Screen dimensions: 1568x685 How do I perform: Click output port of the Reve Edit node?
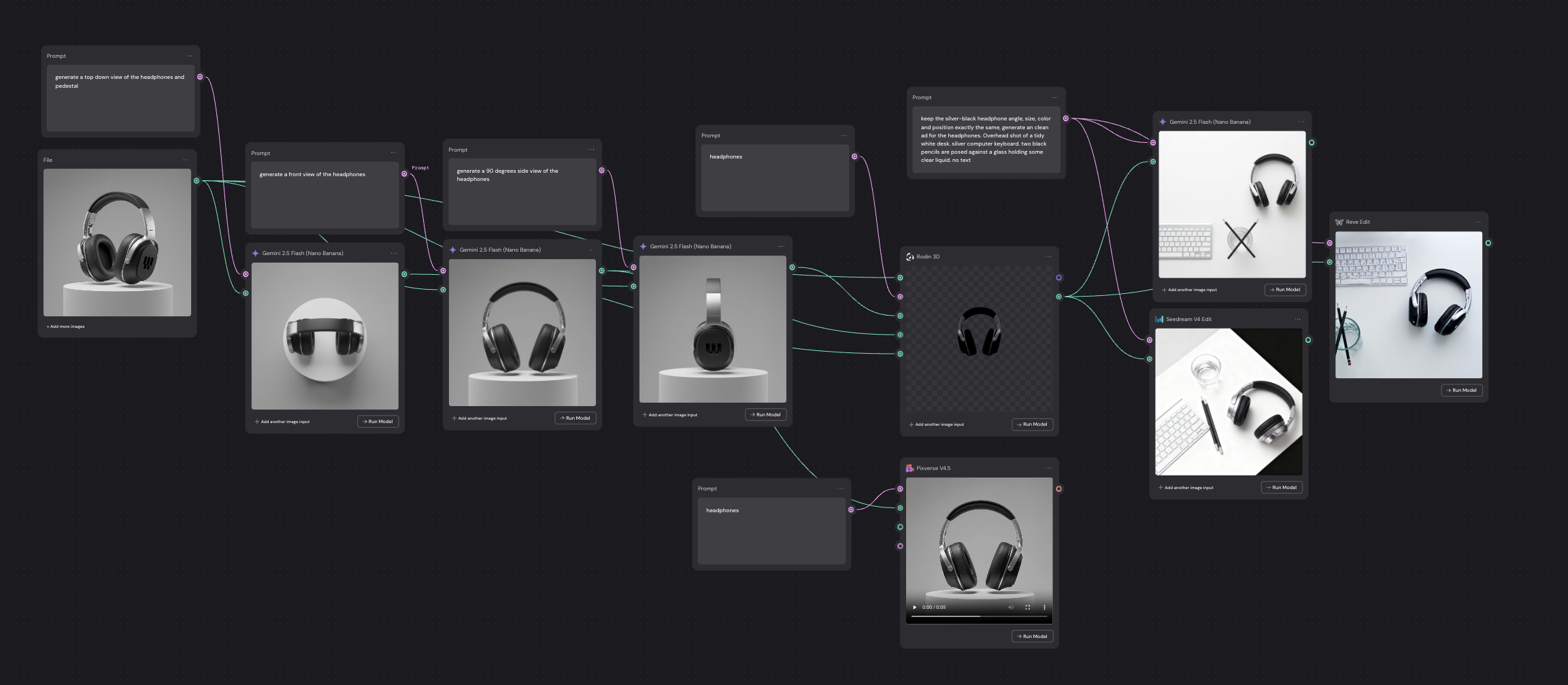click(1488, 243)
